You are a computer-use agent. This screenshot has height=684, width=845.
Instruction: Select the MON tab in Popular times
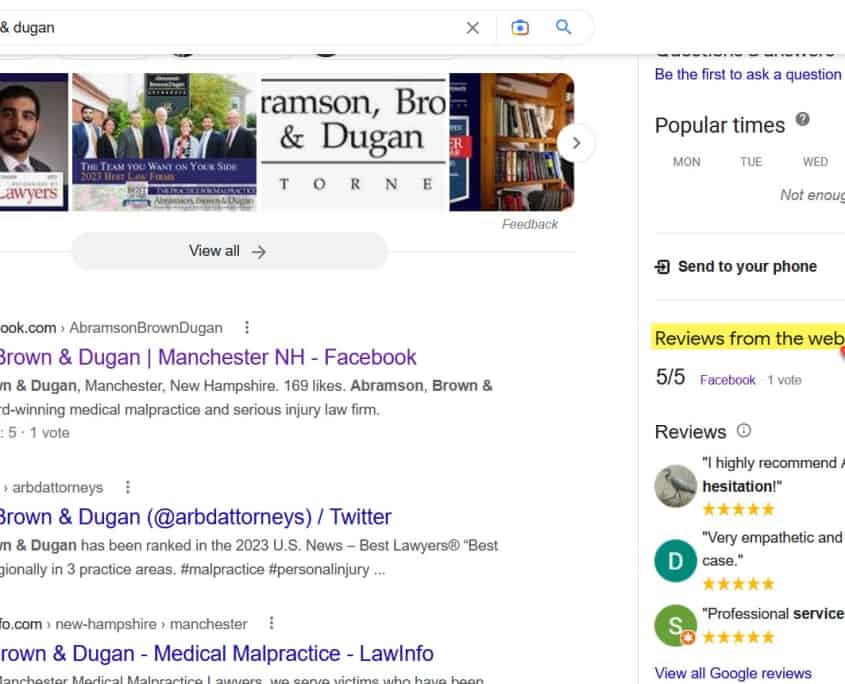[x=687, y=162]
